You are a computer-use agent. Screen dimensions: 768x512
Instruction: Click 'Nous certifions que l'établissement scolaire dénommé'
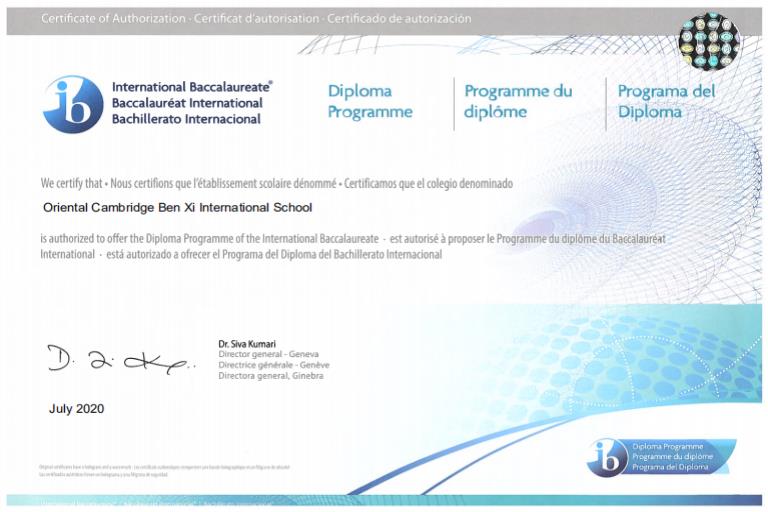click(223, 183)
